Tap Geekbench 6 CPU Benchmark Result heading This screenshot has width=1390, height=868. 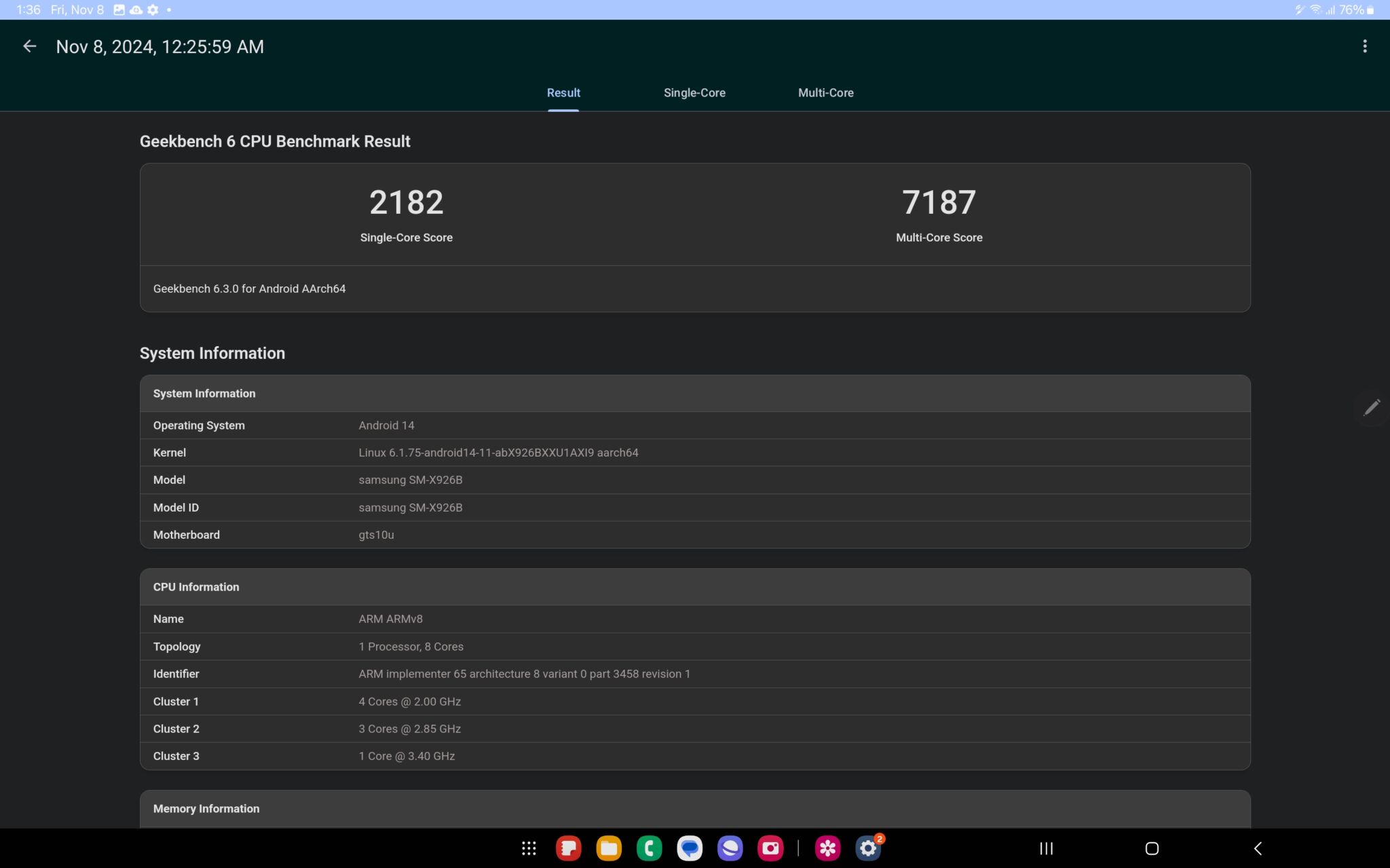pos(275,141)
